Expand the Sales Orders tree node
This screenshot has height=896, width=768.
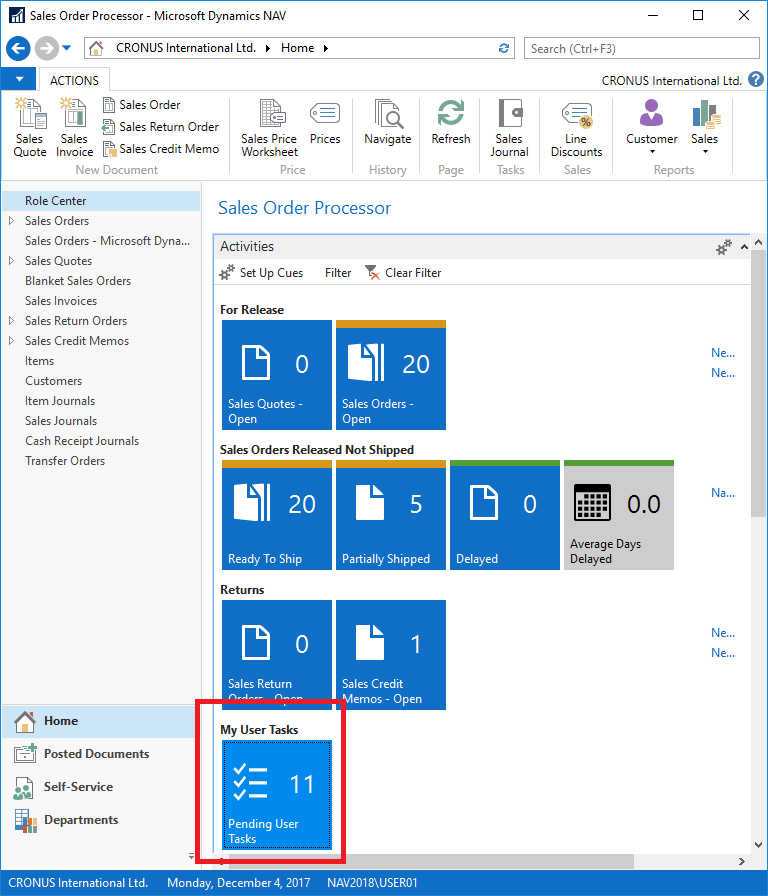[x=11, y=221]
